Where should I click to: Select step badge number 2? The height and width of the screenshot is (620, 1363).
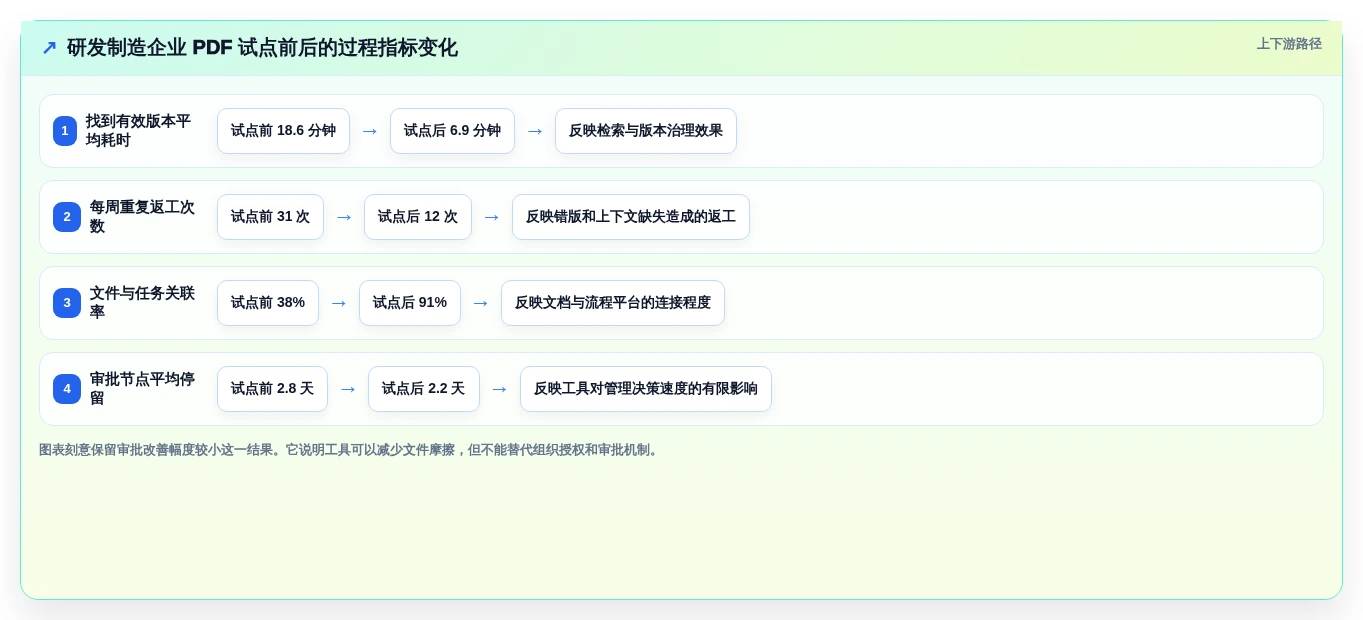point(67,217)
